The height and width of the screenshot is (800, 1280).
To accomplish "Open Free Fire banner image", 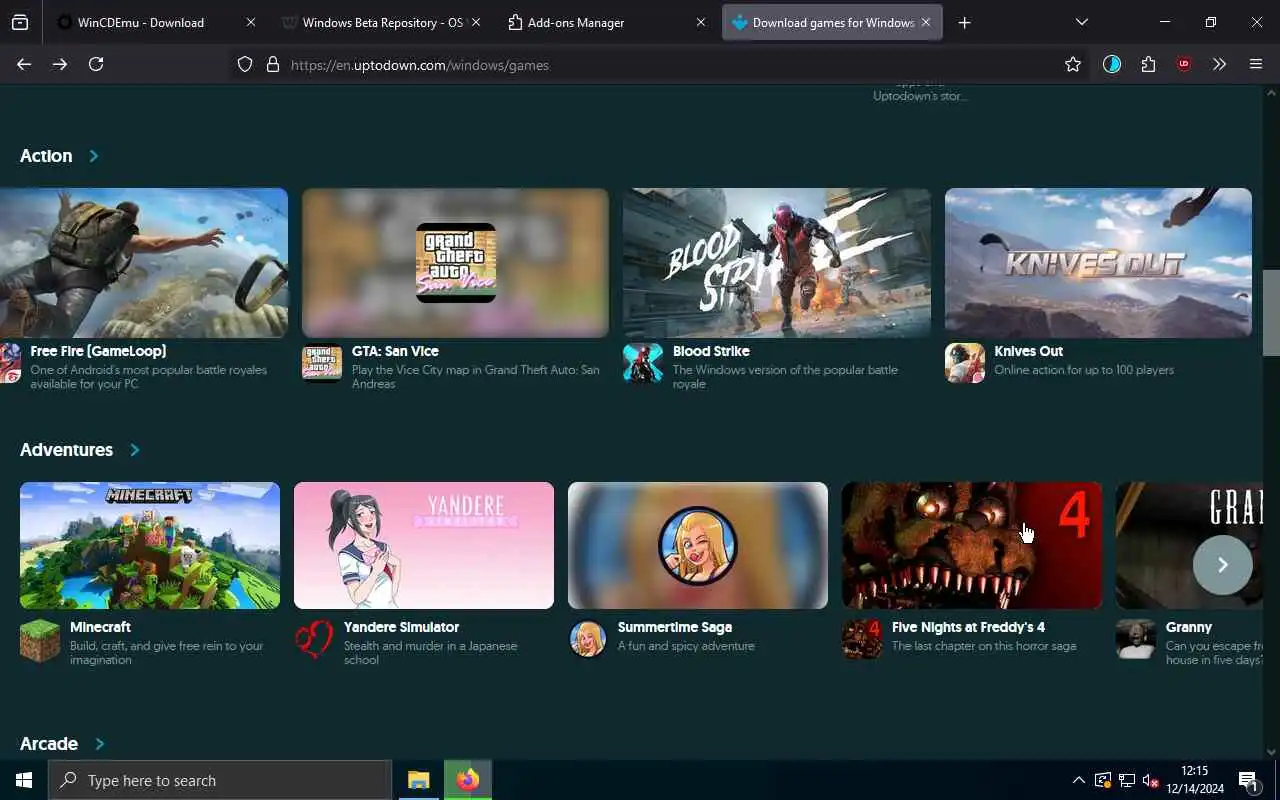I will click(144, 263).
